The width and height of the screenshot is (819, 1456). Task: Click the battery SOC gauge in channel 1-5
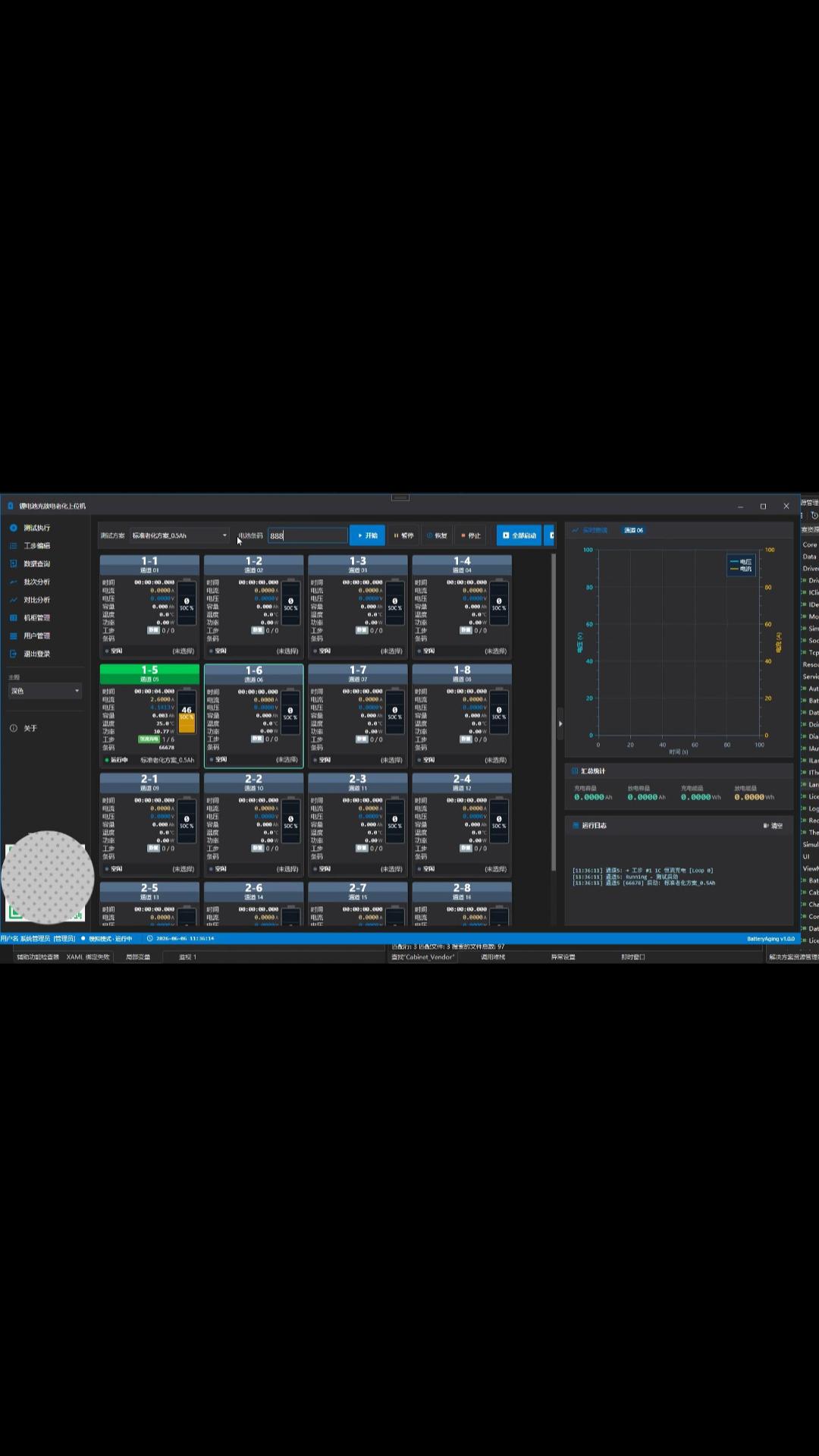(187, 712)
